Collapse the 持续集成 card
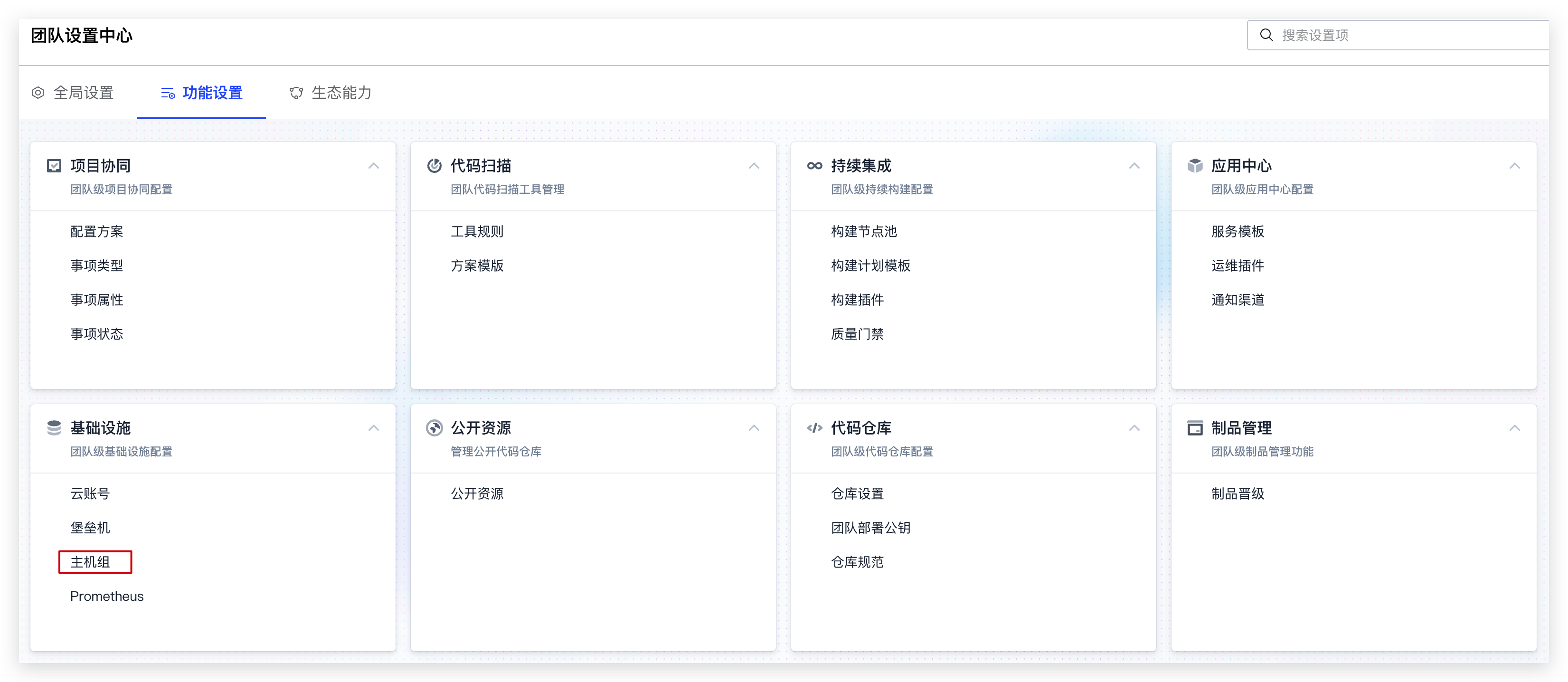Viewport: 1568px width, 682px height. click(x=1134, y=166)
